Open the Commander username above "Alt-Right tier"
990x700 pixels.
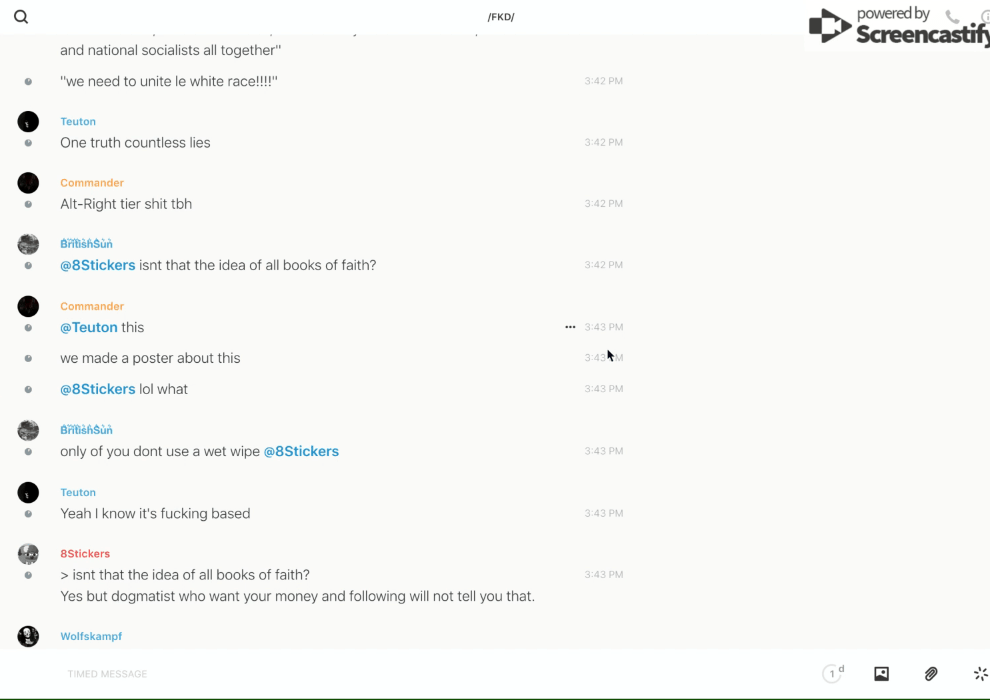[92, 183]
